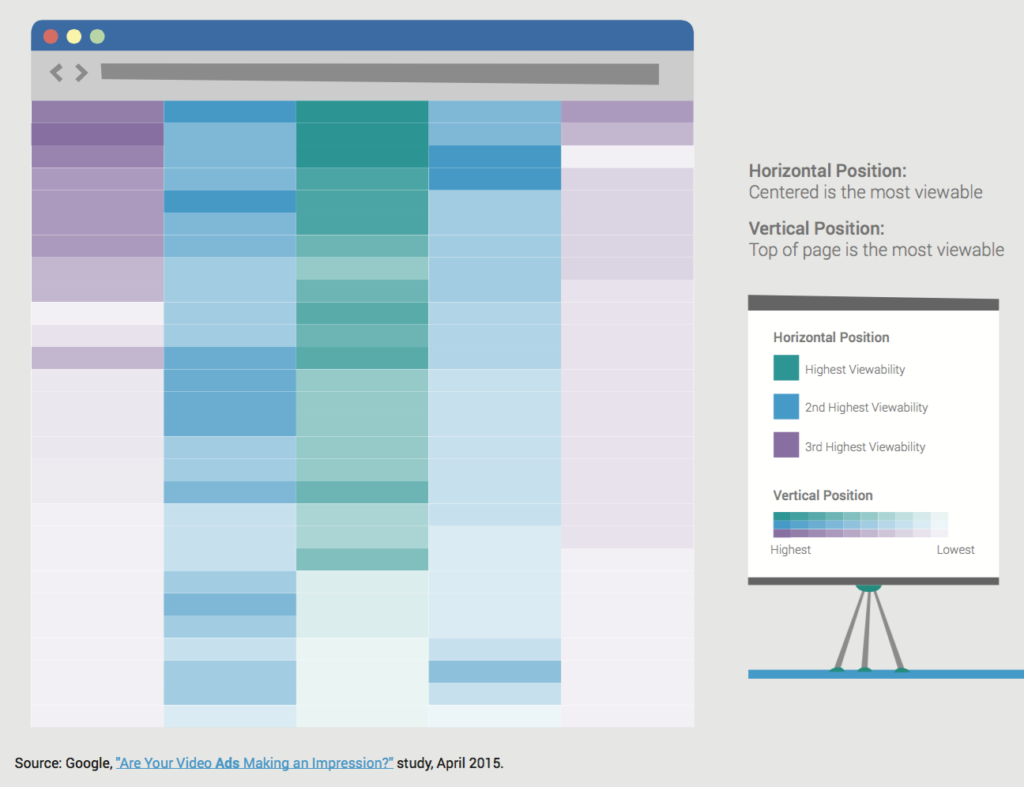This screenshot has height=787, width=1024.
Task: Click the "2nd Highest Viewability" legend label
Action: tap(866, 408)
